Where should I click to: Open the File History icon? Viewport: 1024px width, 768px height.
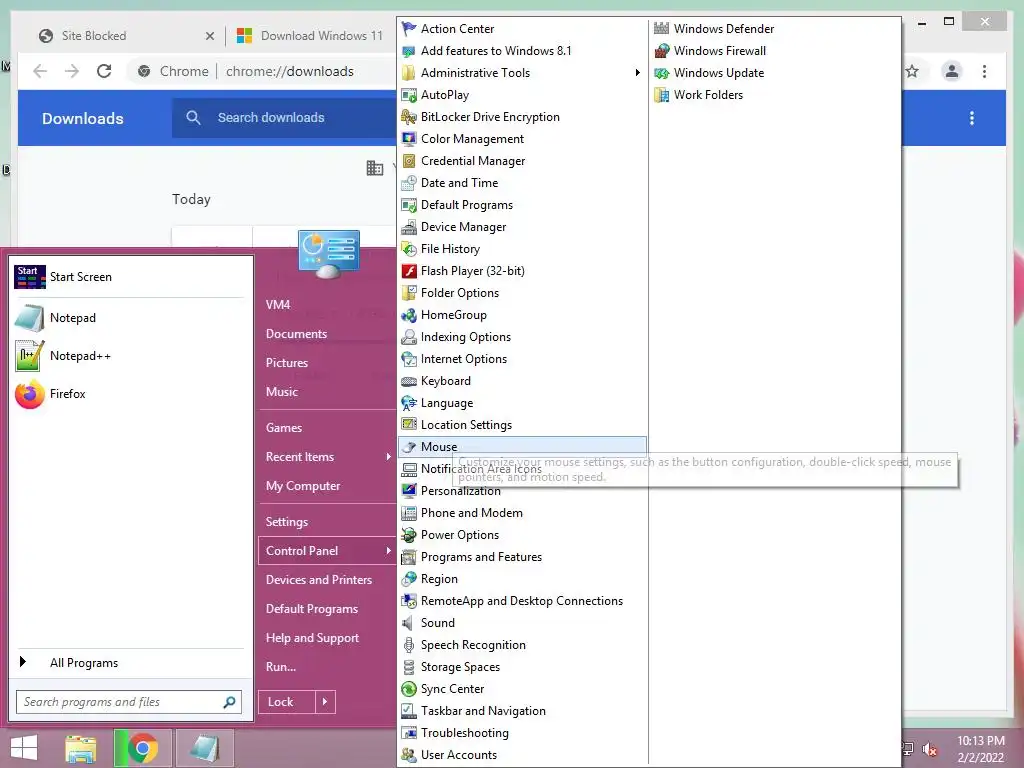coord(409,249)
